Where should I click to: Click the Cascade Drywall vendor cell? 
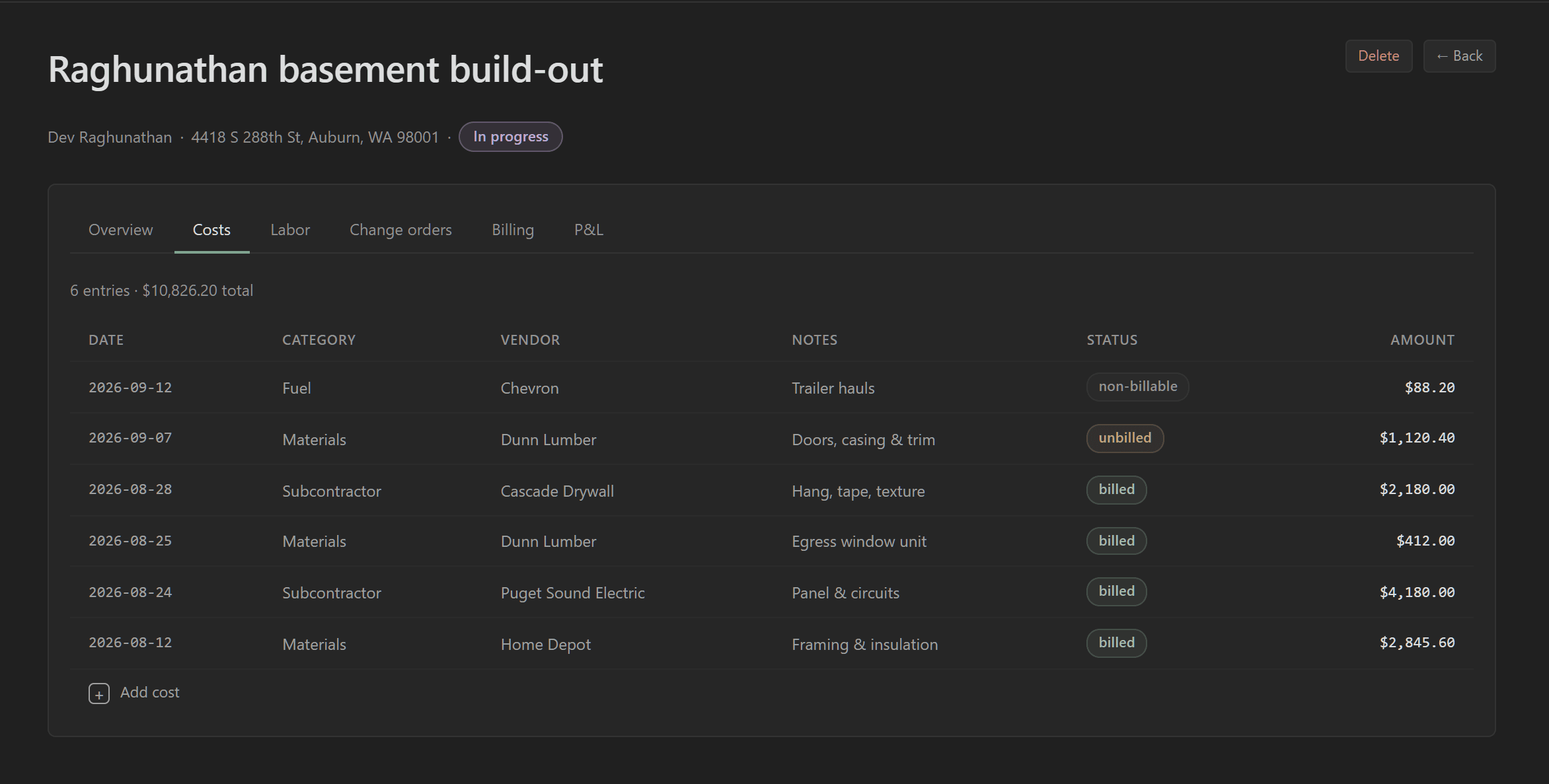point(557,491)
